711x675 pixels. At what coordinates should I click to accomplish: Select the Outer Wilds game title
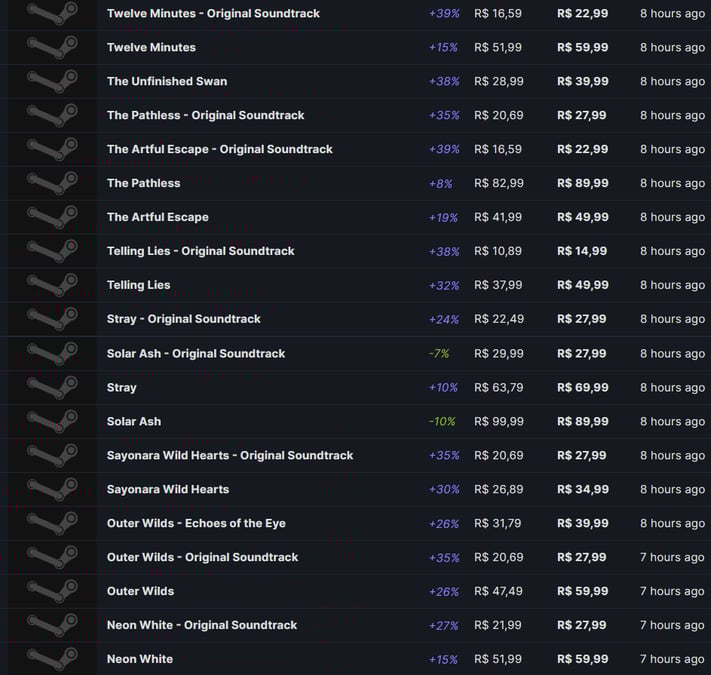point(140,592)
